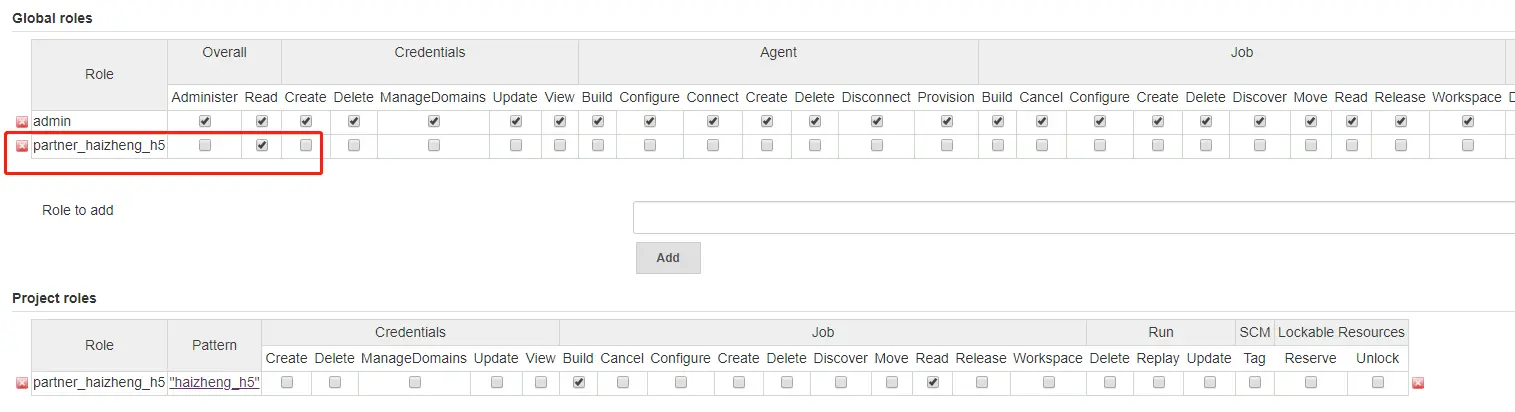Screen dimensions: 1515x412
Task: Uncheck Job Read in project roles row
Action: pos(932,382)
